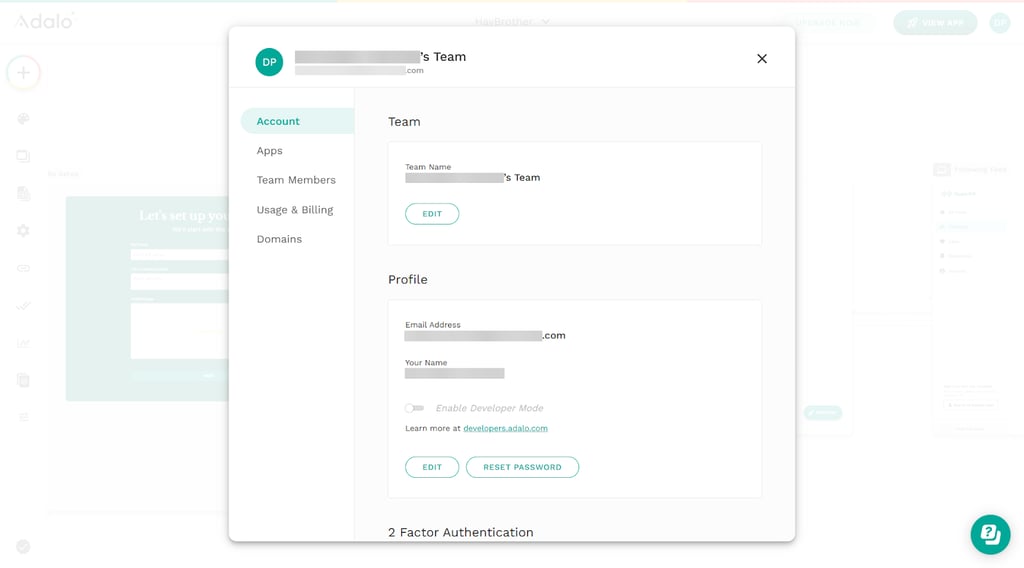Go to Usage & Billing tab
Viewport: 1024px width, 568px height.
point(295,210)
